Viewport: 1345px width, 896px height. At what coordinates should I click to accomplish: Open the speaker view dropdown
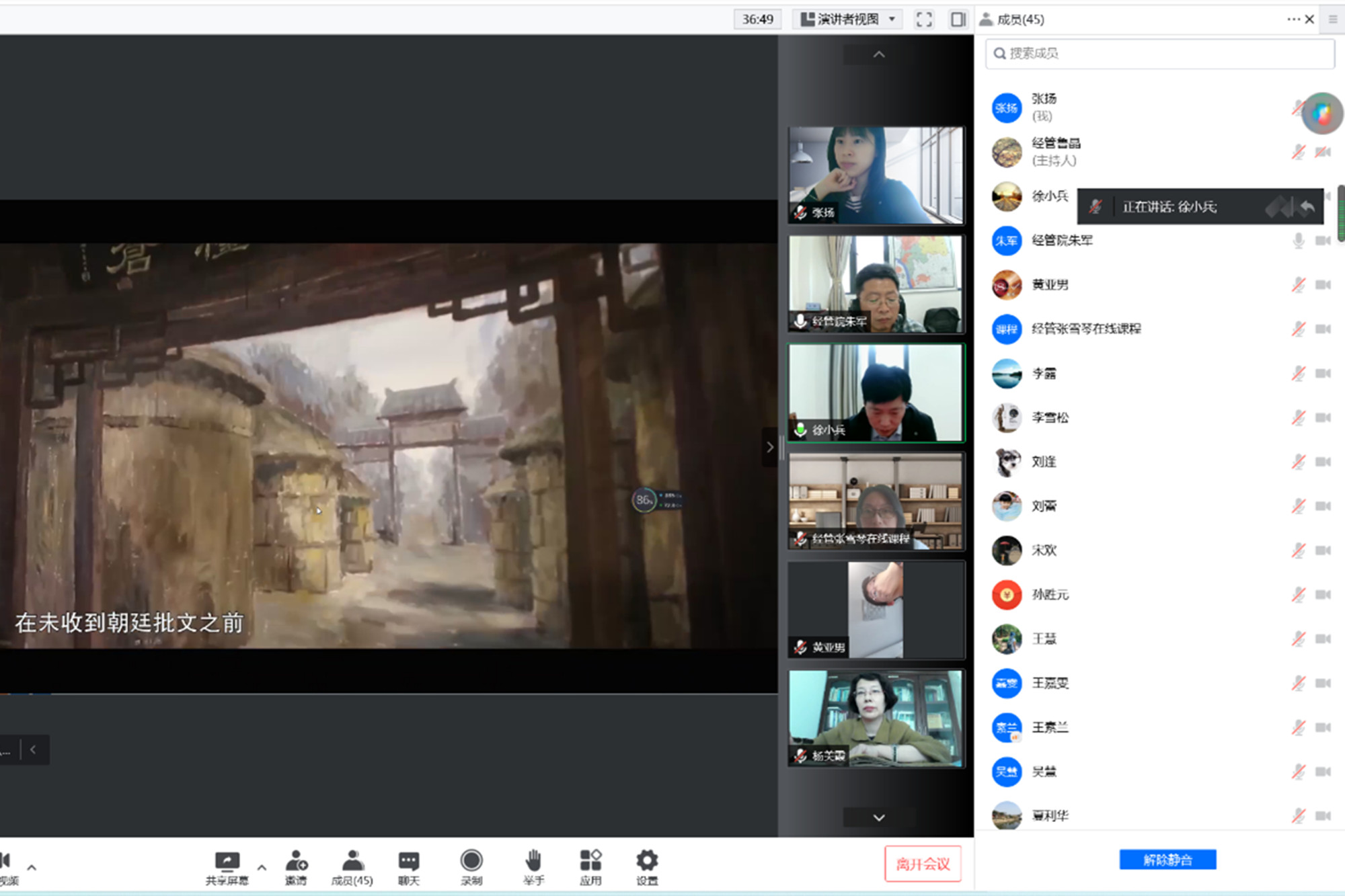pos(848,19)
